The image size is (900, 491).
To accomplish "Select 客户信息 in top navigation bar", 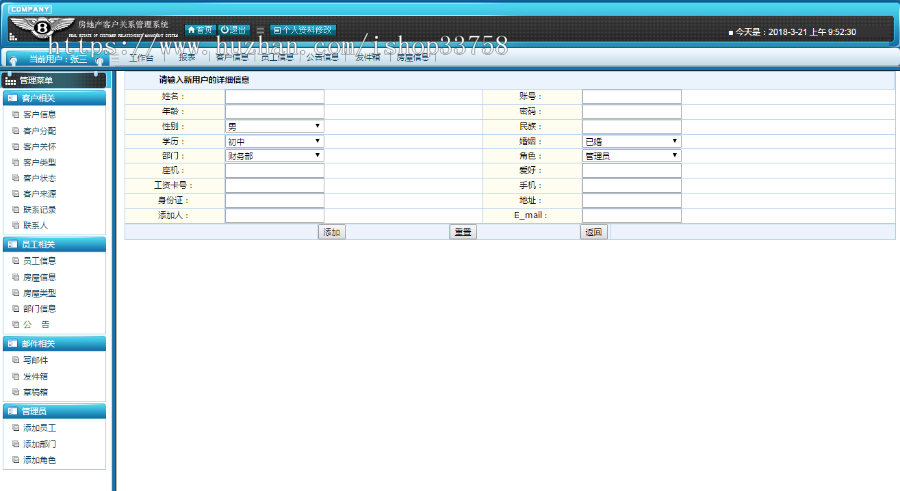I will [232, 57].
